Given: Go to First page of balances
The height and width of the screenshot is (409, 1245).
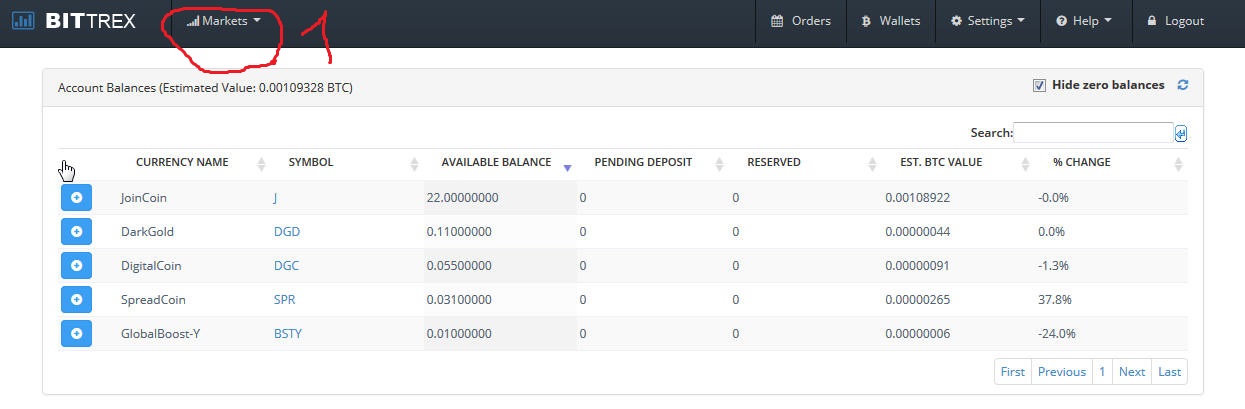Looking at the screenshot, I should (x=1013, y=371).
